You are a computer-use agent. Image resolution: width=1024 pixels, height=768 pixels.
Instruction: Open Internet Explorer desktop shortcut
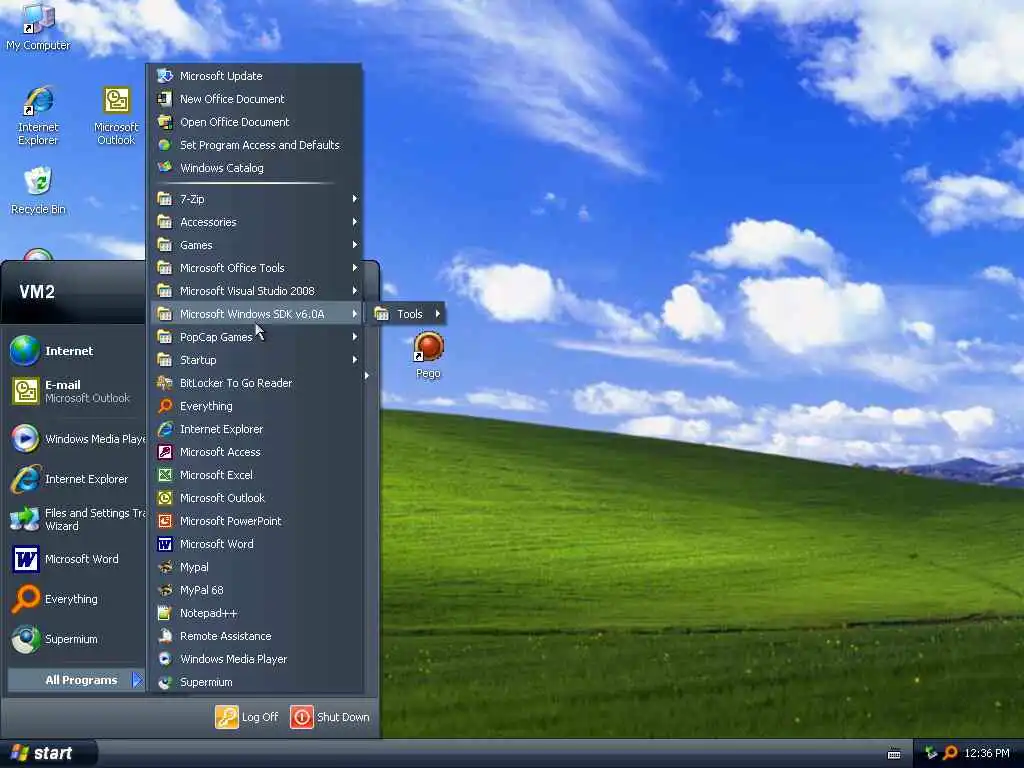click(x=38, y=116)
